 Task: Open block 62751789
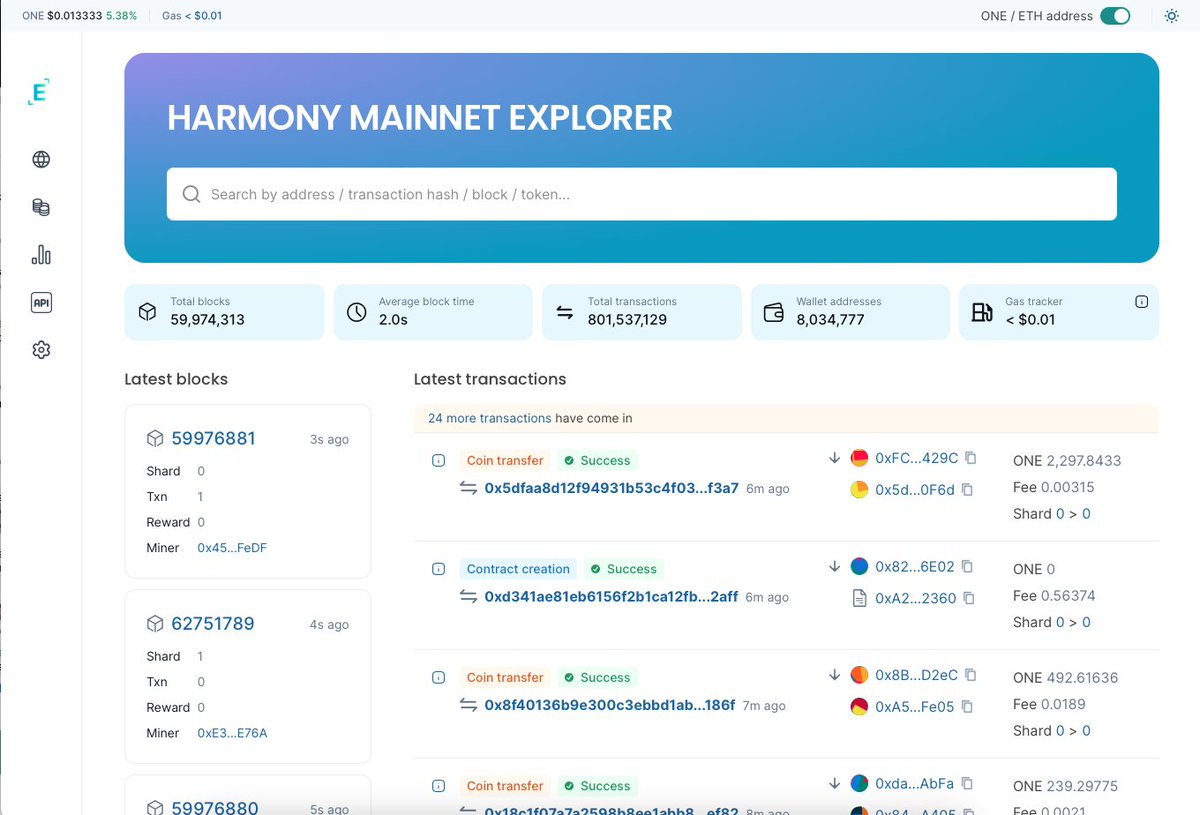(213, 623)
